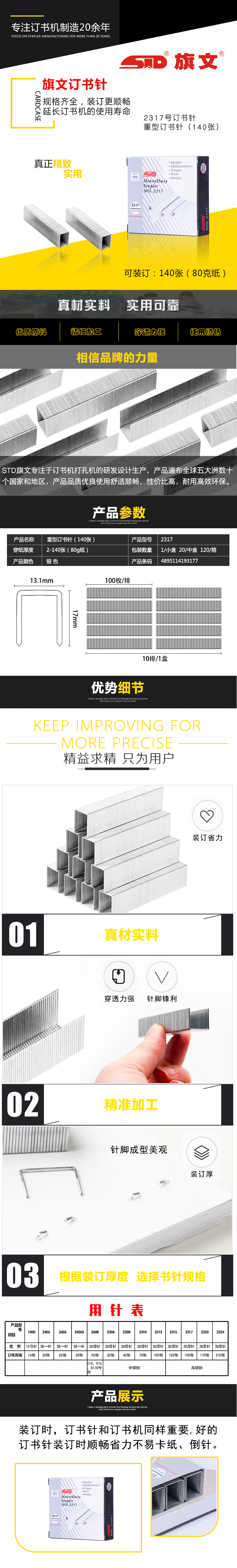This screenshot has height=1568, width=237.
Task: Click the 穿透力强 round icon
Action: click(x=119, y=976)
